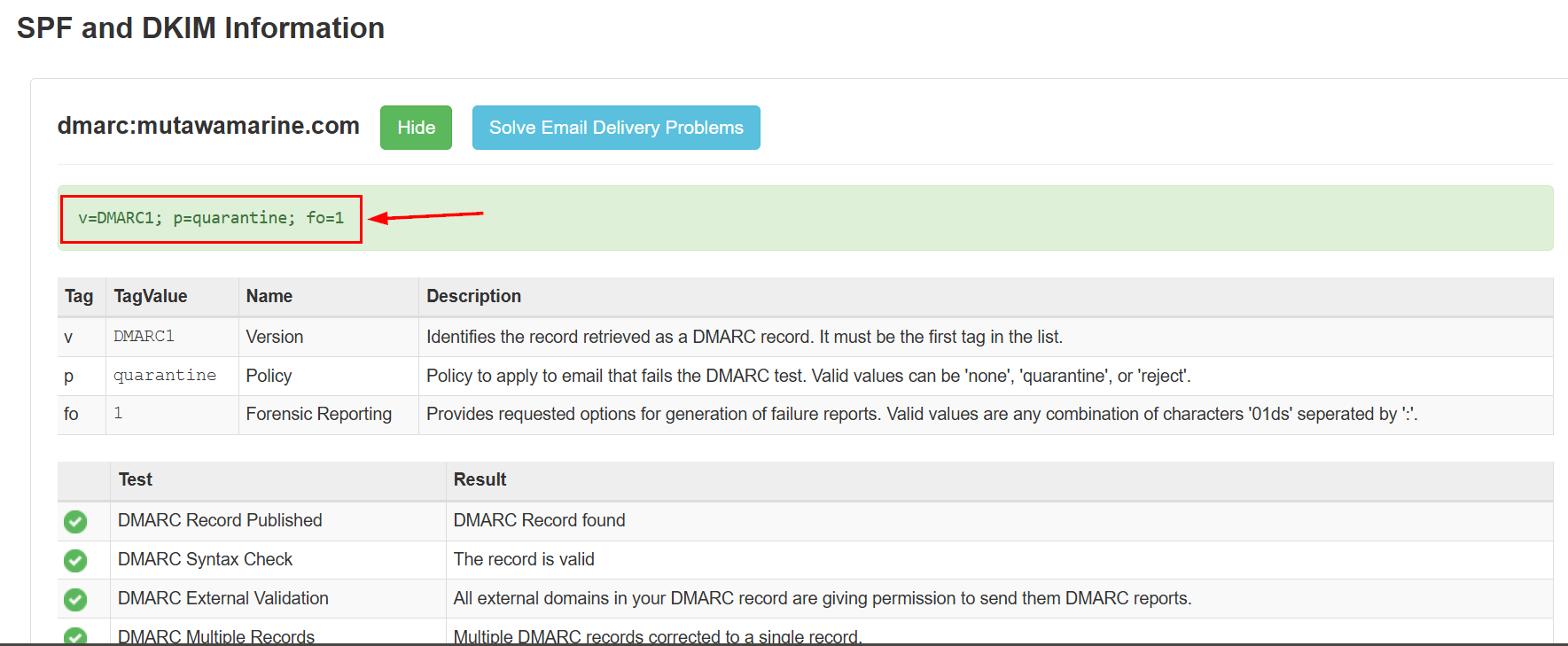The width and height of the screenshot is (1568, 646).
Task: Click the Test column header
Action: pos(136,479)
